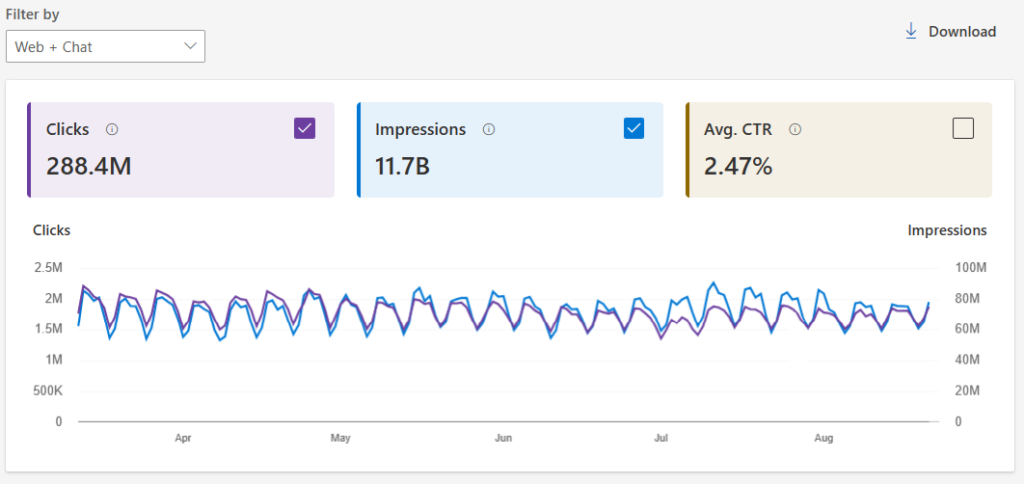Click the Apr label on chart axis
The image size is (1024, 484).
[183, 438]
